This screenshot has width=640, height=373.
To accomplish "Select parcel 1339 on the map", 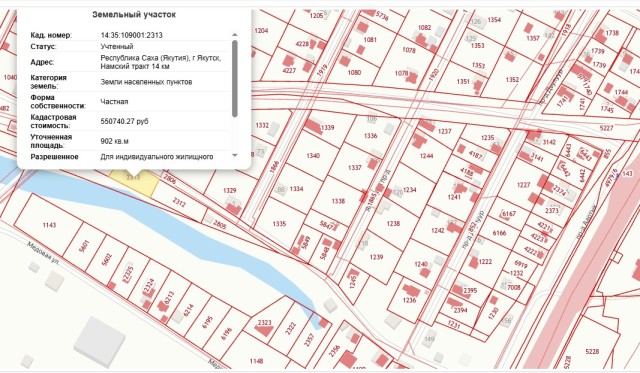I will coord(327,127).
